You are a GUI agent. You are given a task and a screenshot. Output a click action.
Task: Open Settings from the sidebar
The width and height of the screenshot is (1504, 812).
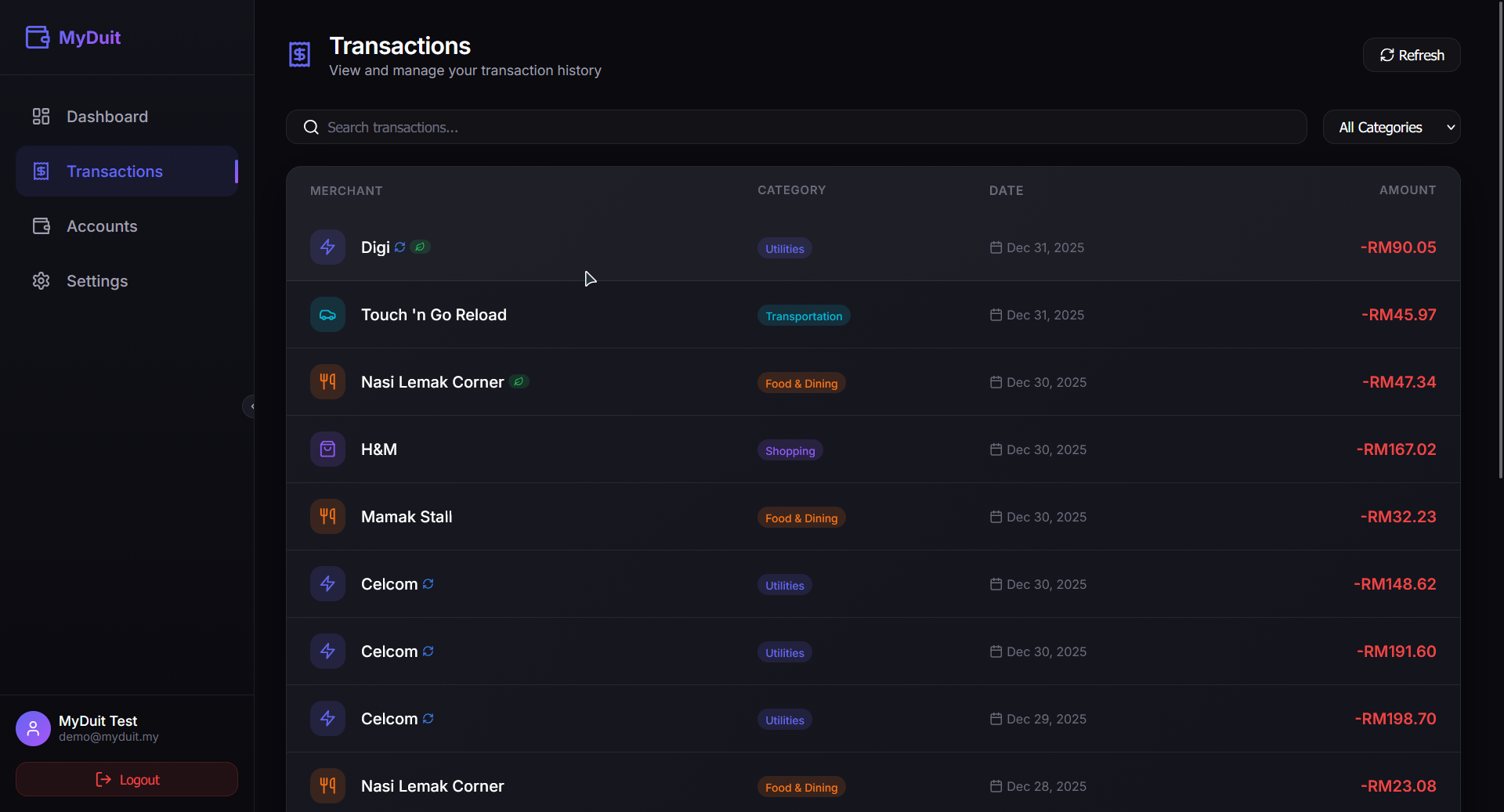click(97, 281)
